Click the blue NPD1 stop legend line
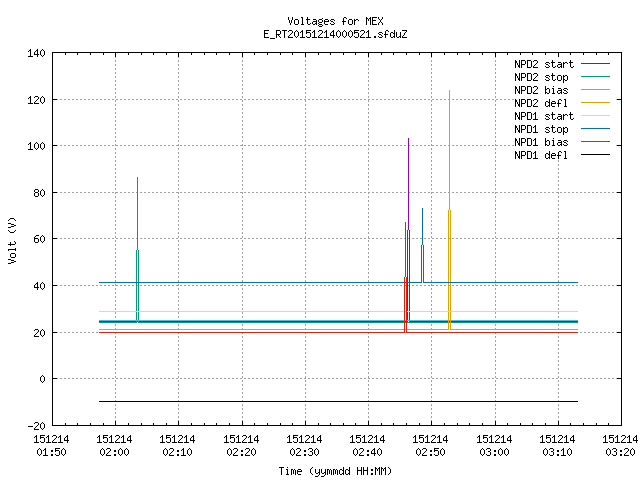Image resolution: width=640 pixels, height=480 pixels. click(x=595, y=129)
